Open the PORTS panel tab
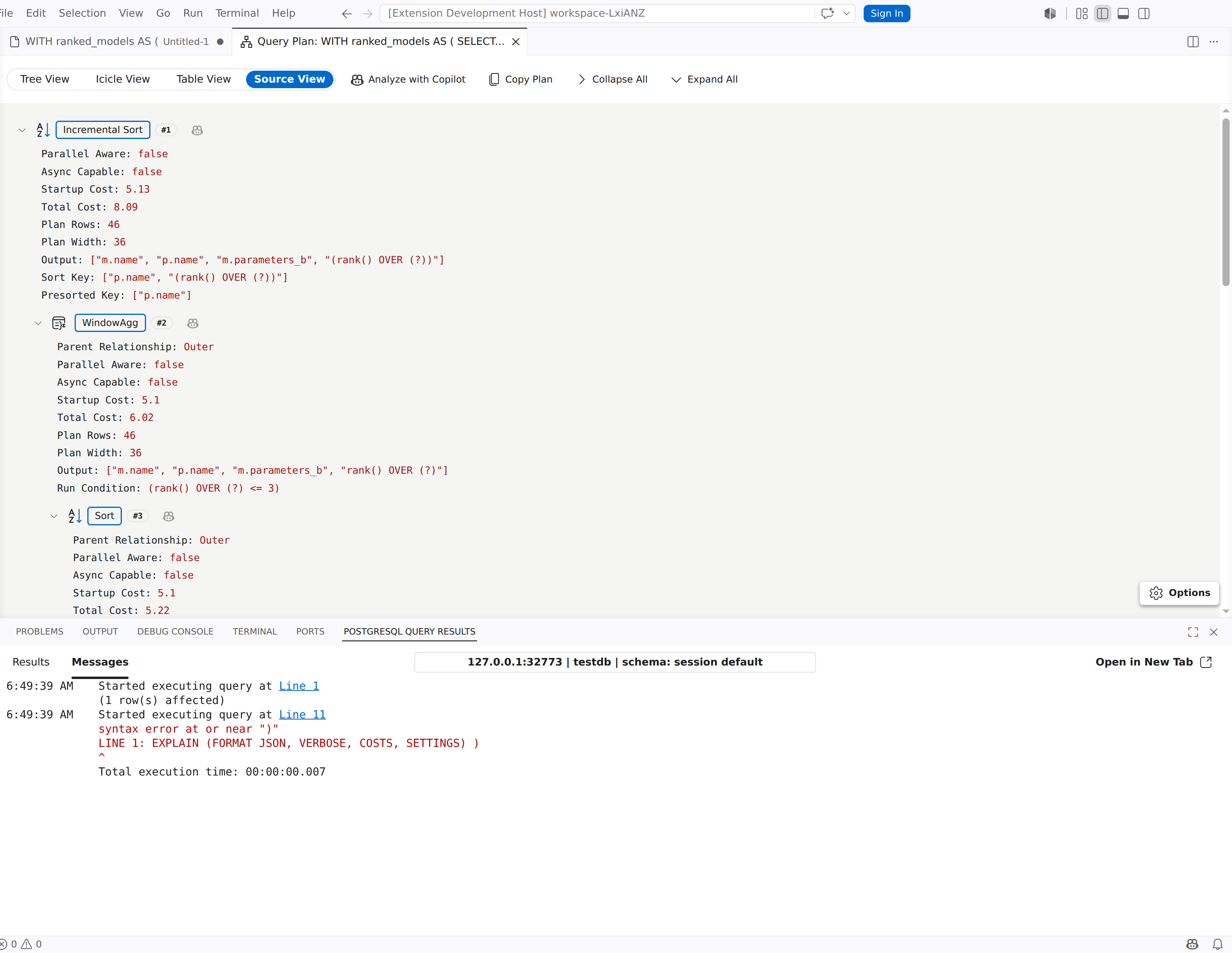 310,632
